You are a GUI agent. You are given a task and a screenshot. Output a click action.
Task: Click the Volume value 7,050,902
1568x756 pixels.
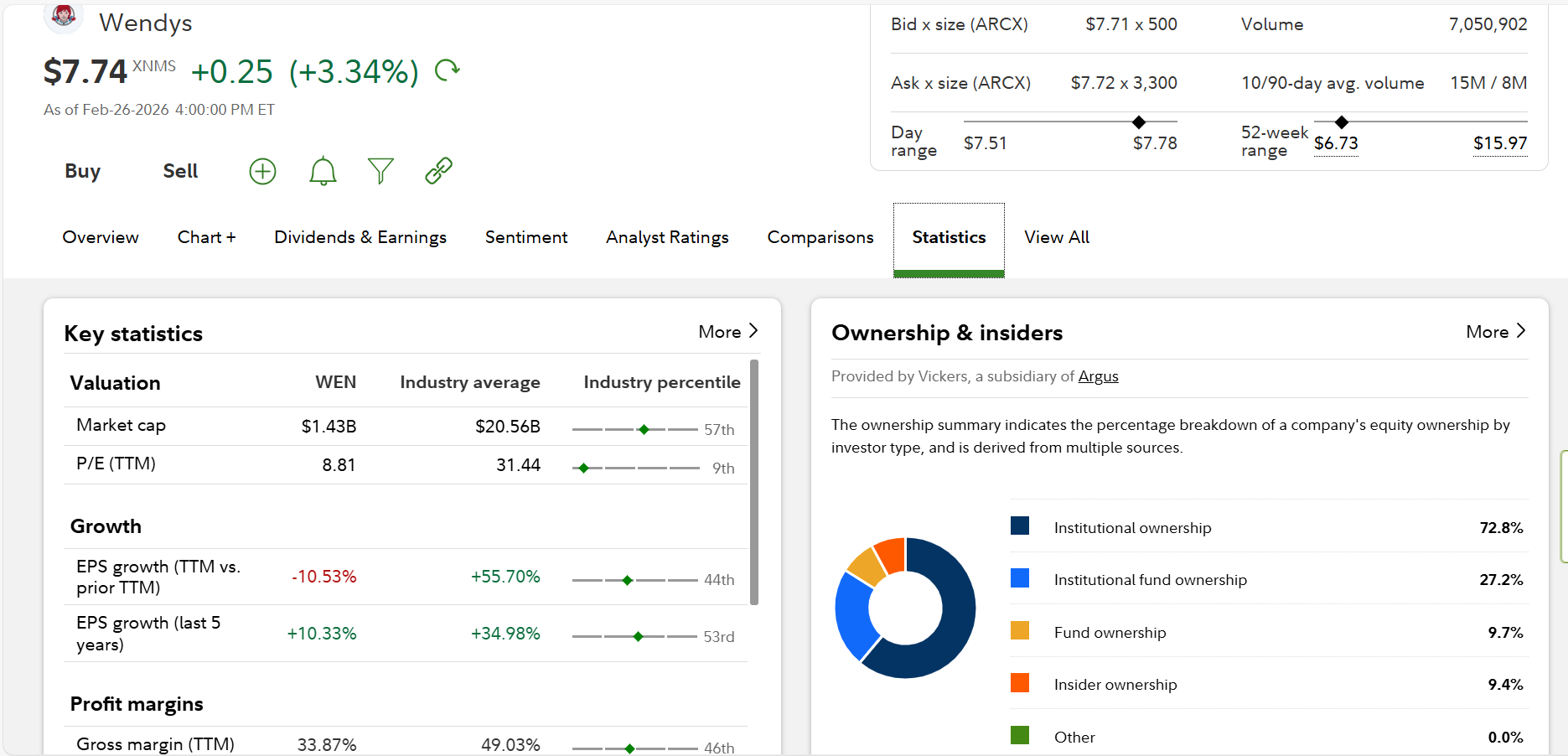point(1488,24)
